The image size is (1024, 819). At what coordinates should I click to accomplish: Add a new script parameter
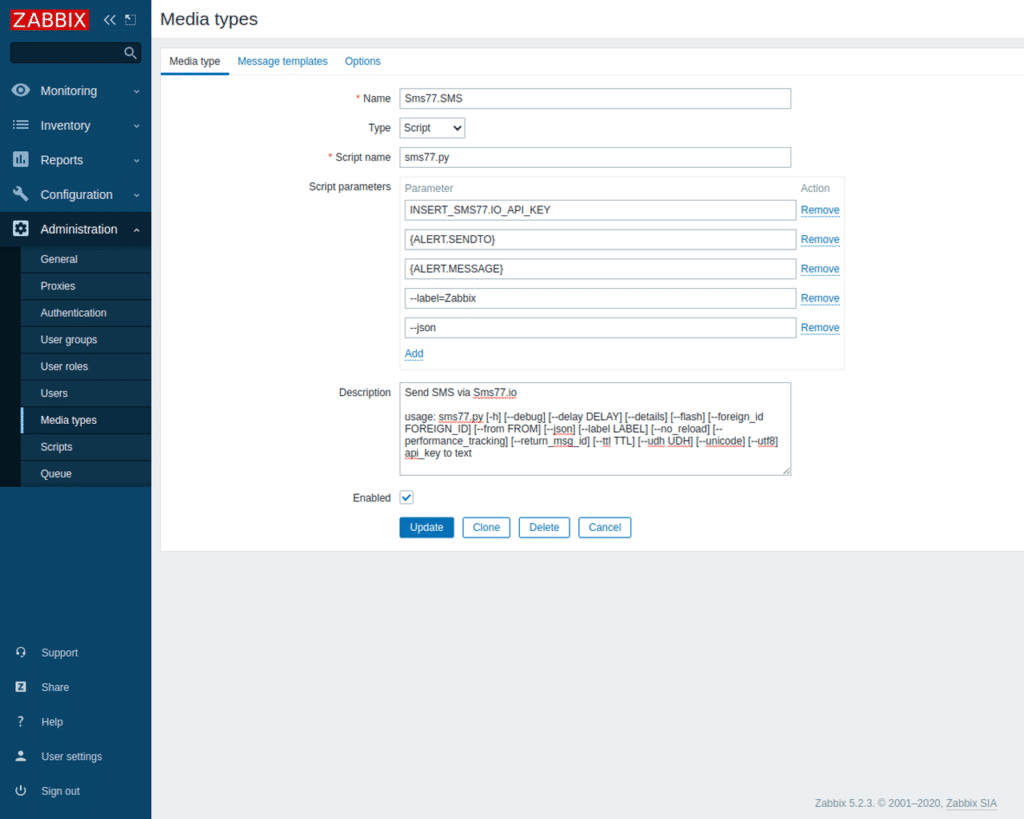tap(413, 353)
